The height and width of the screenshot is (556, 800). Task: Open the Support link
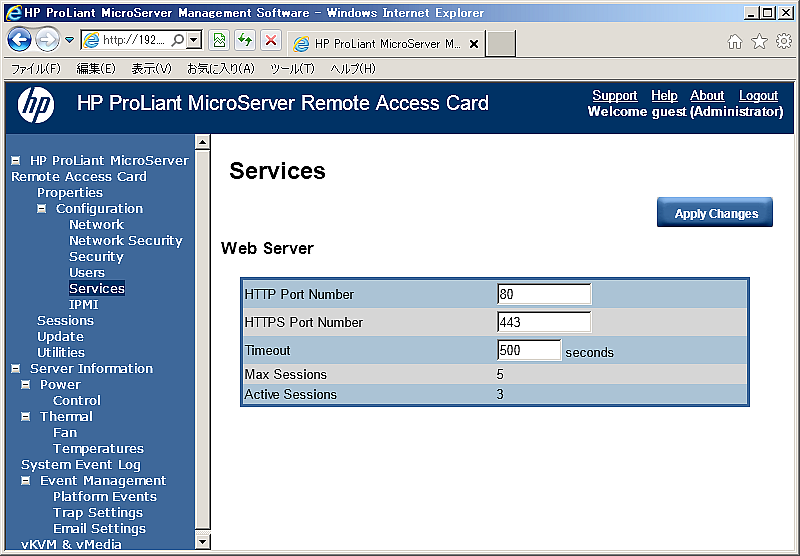tap(614, 95)
